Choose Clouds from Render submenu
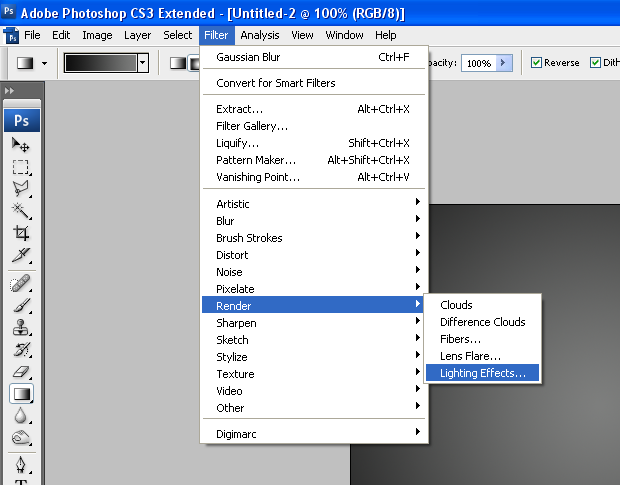 [482, 305]
